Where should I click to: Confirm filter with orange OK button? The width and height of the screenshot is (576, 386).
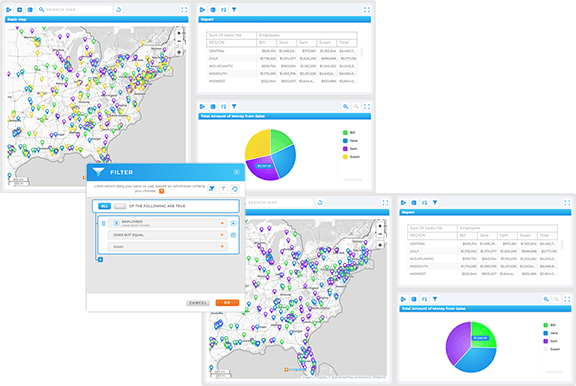(227, 303)
